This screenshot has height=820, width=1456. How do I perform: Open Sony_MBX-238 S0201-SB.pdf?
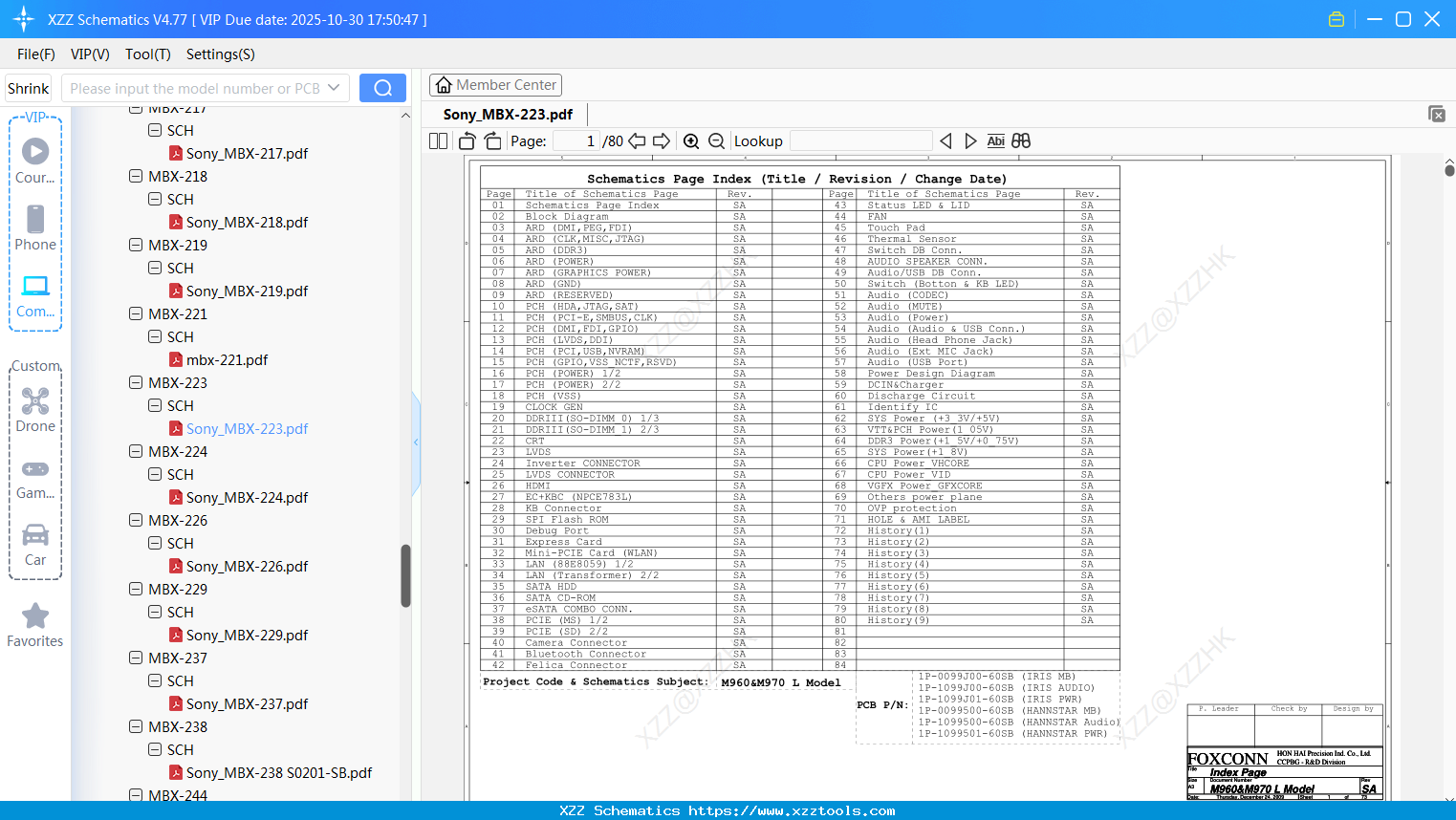click(279, 772)
